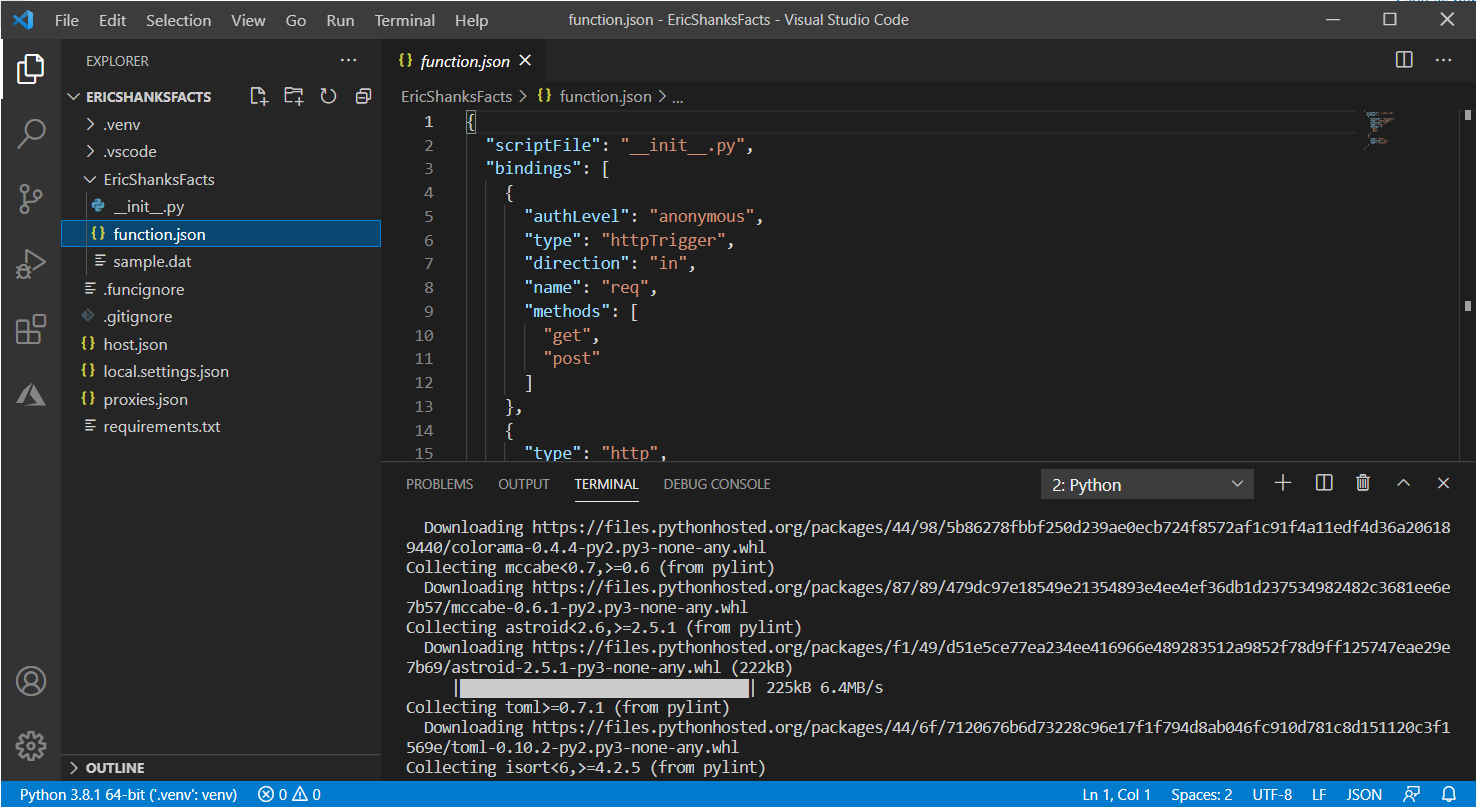Open the Azure view
This screenshot has height=807, width=1476.
31,395
